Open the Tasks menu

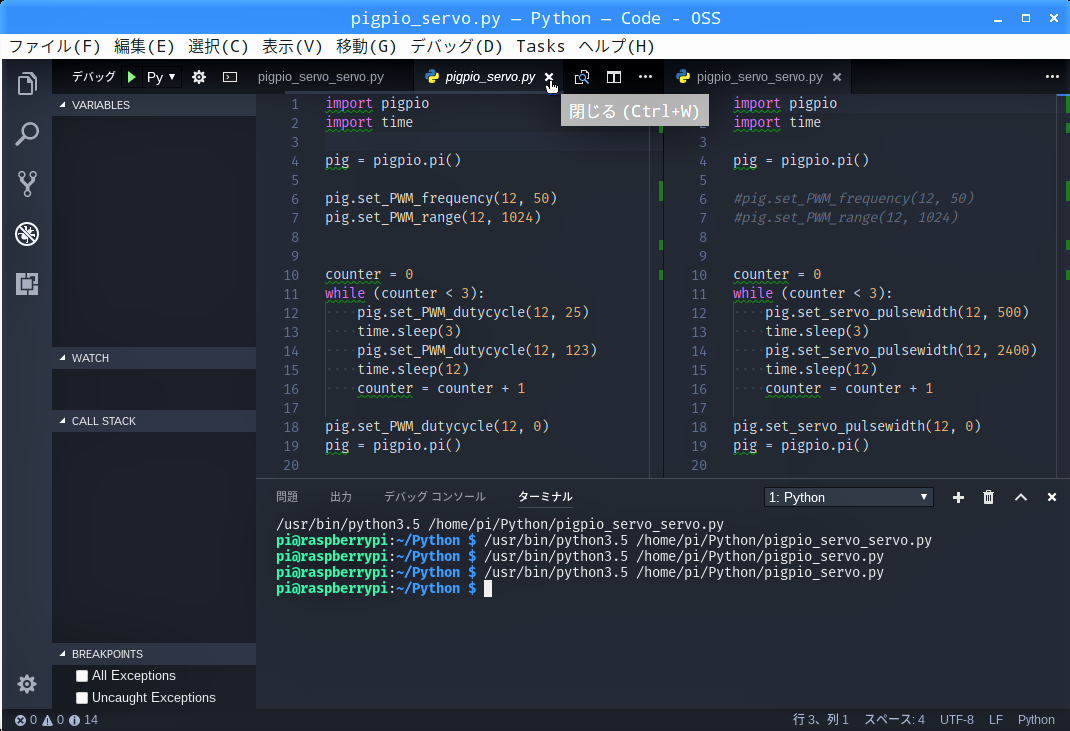point(540,46)
